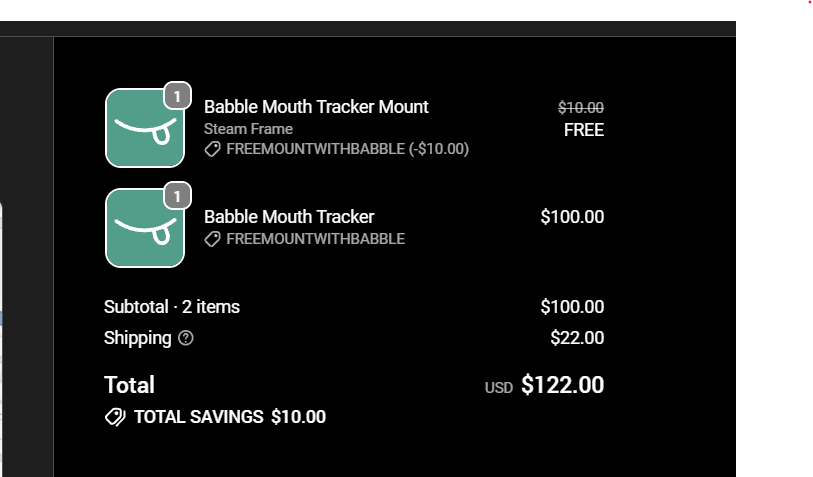The width and height of the screenshot is (813, 477).
Task: Click the FREEMOUNTWITHBABBLE code under Mouth Tracker
Action: click(316, 239)
